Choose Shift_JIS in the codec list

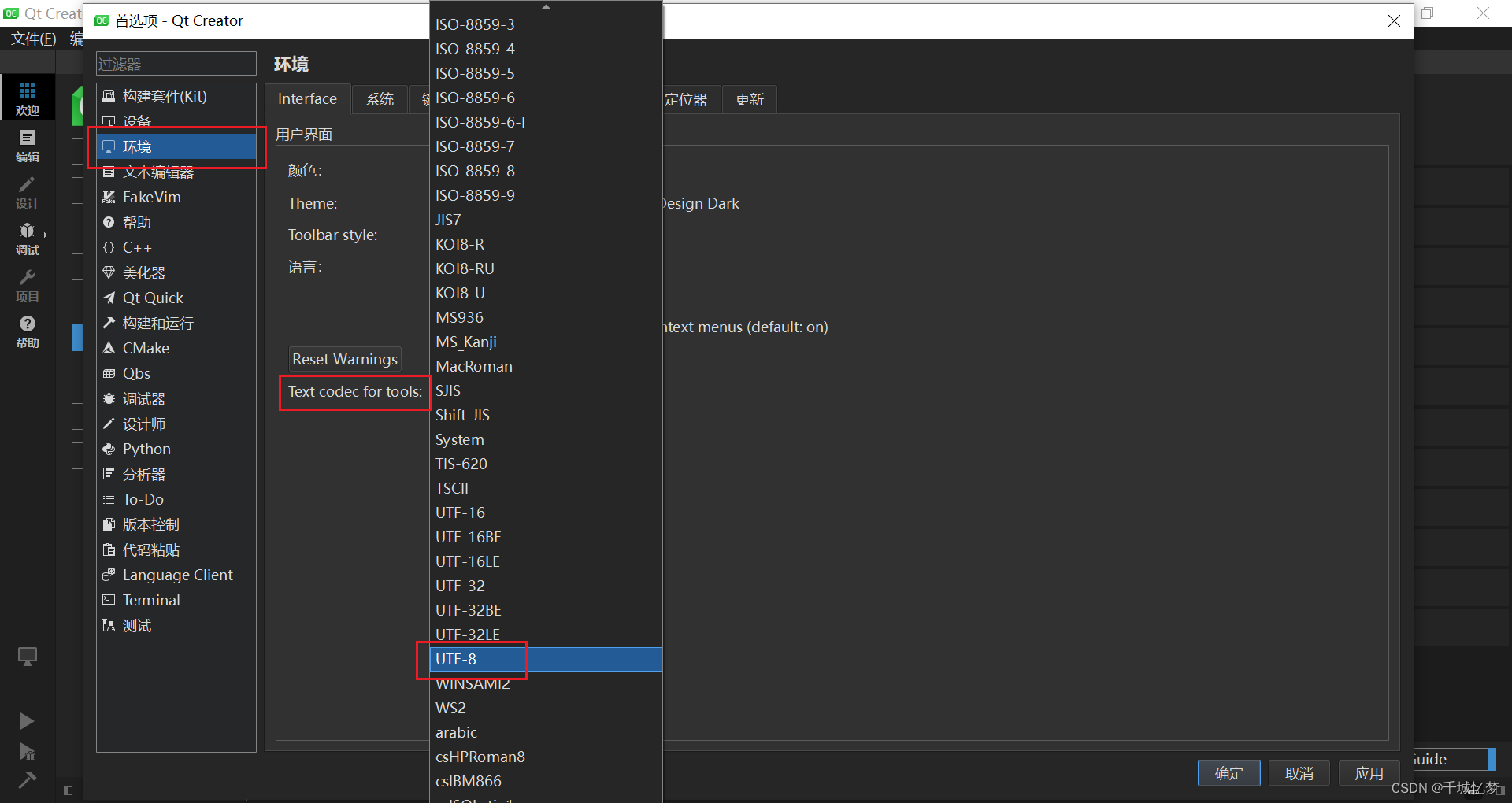pyautogui.click(x=546, y=415)
